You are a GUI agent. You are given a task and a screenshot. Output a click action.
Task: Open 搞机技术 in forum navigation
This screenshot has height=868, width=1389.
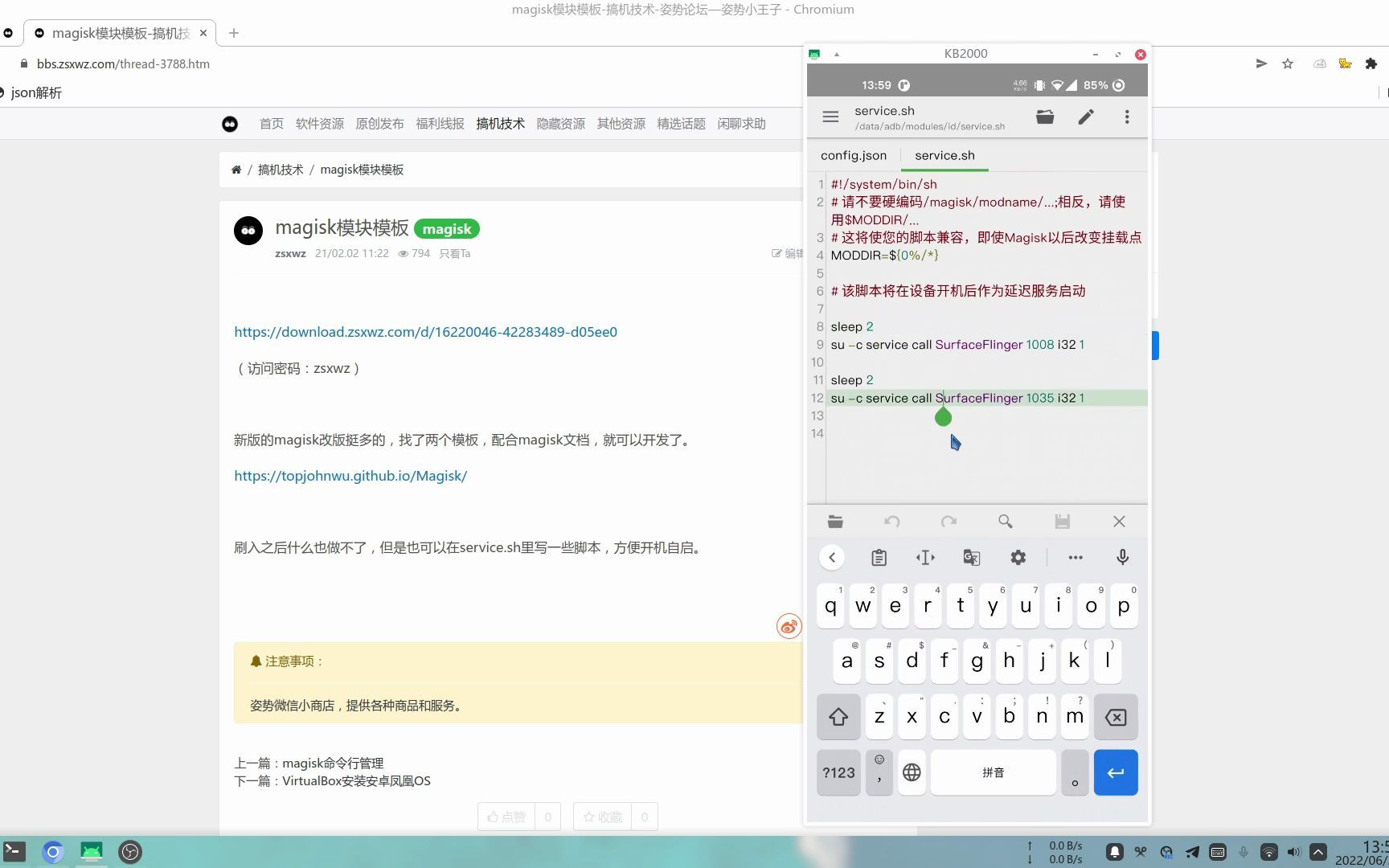pyautogui.click(x=500, y=124)
